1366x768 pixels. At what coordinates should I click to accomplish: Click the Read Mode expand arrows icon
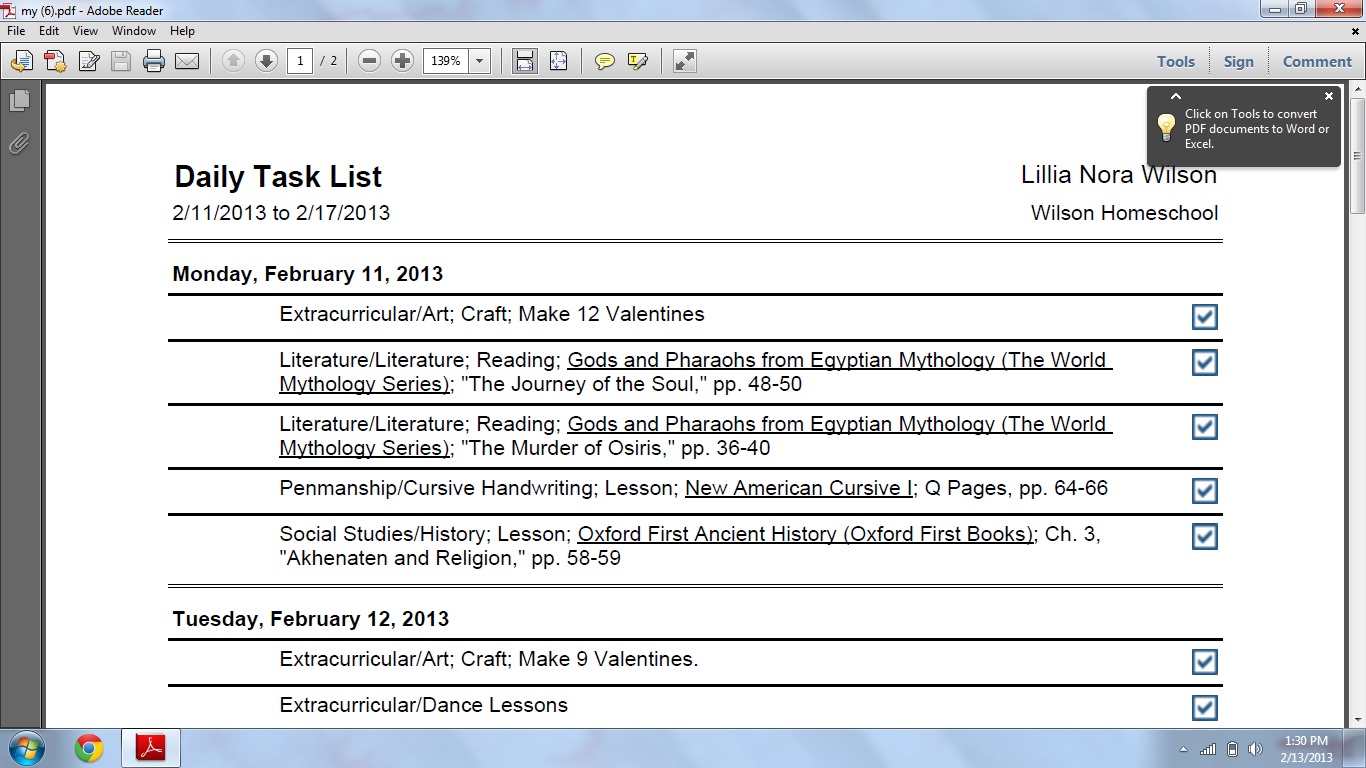coord(684,62)
